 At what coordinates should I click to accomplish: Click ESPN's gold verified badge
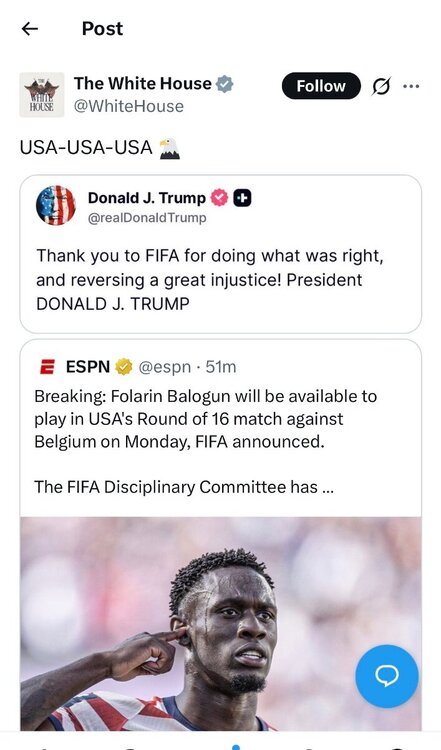(124, 367)
